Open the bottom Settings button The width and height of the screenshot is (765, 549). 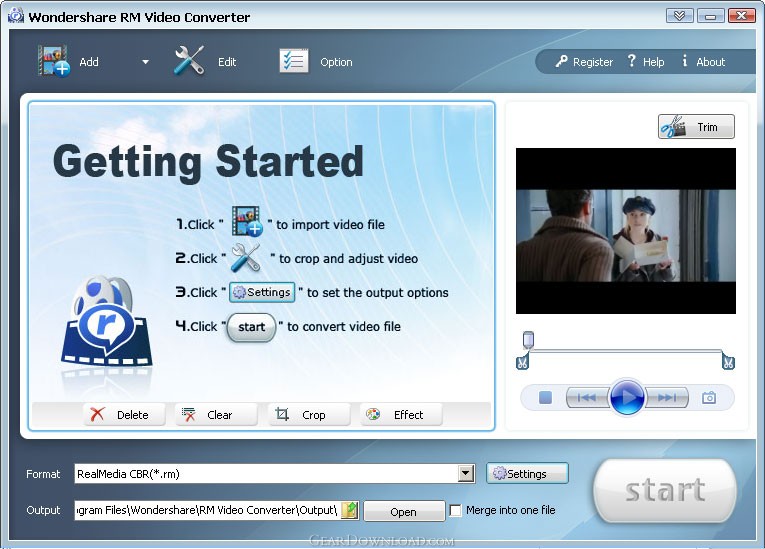527,473
